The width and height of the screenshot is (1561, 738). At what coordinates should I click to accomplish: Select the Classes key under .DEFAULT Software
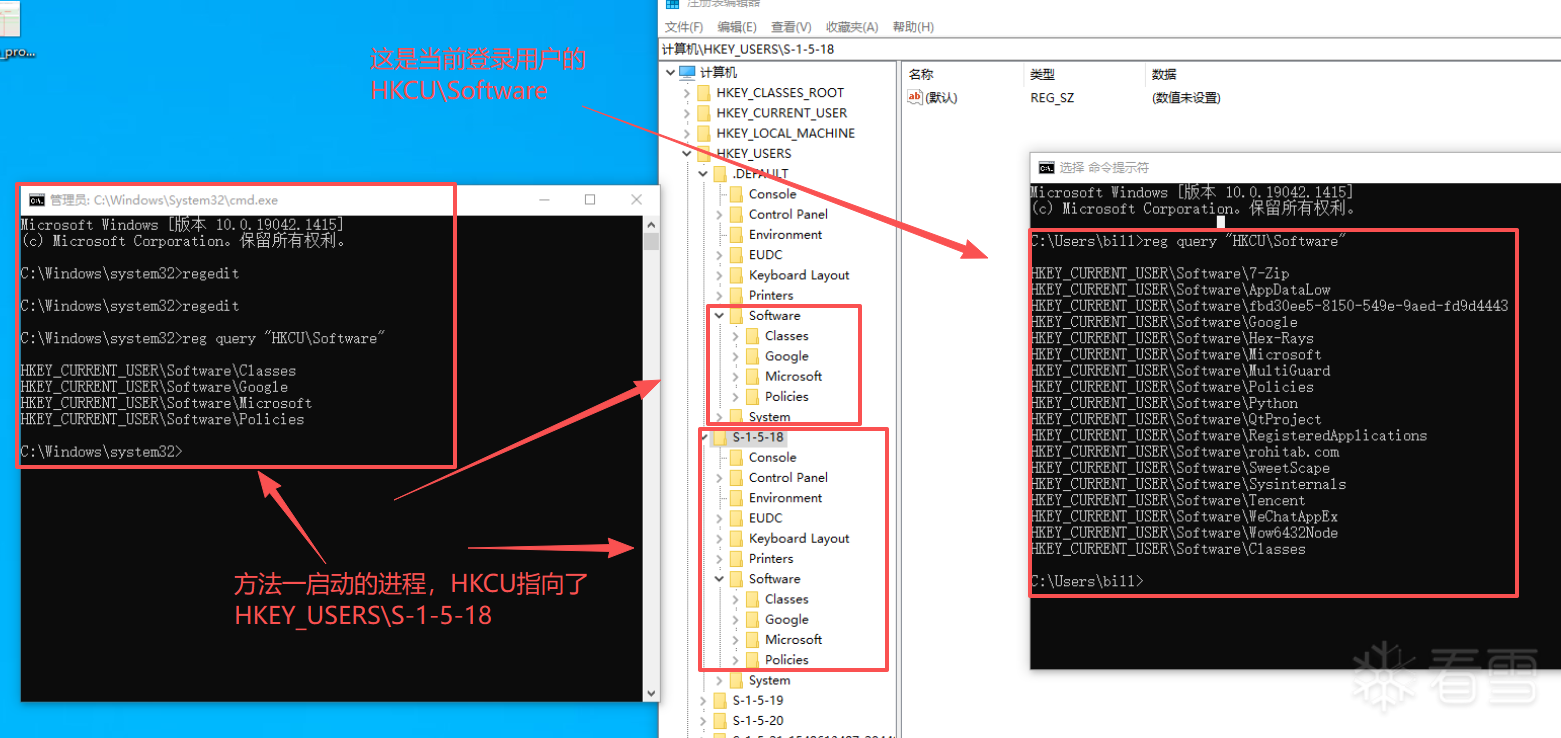(786, 336)
